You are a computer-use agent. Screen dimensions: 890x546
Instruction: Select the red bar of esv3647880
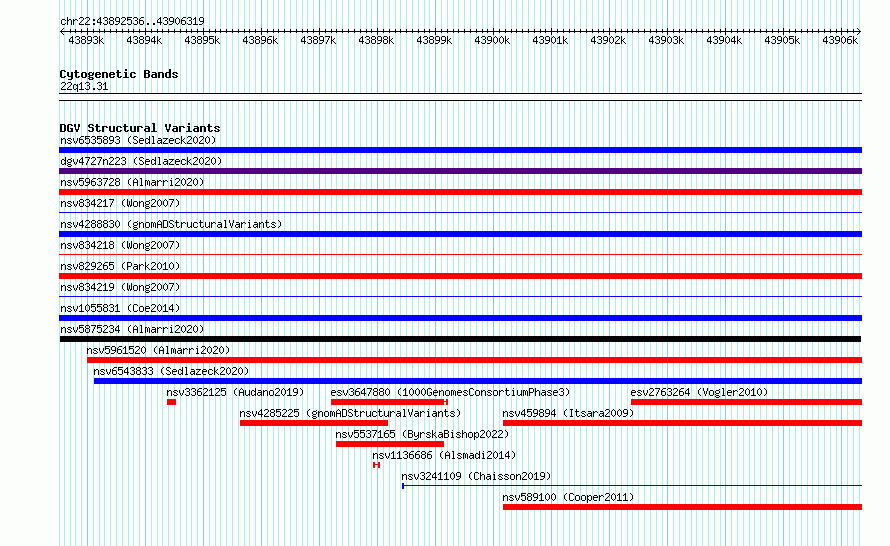click(x=389, y=402)
